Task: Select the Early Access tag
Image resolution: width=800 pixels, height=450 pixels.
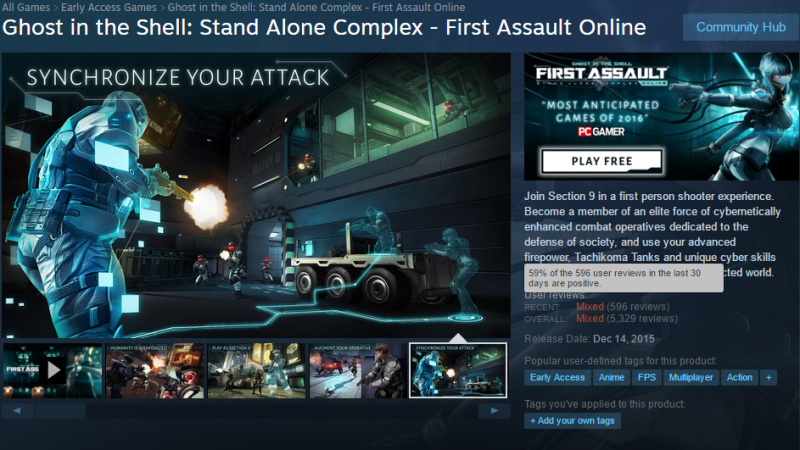Action: [x=557, y=378]
